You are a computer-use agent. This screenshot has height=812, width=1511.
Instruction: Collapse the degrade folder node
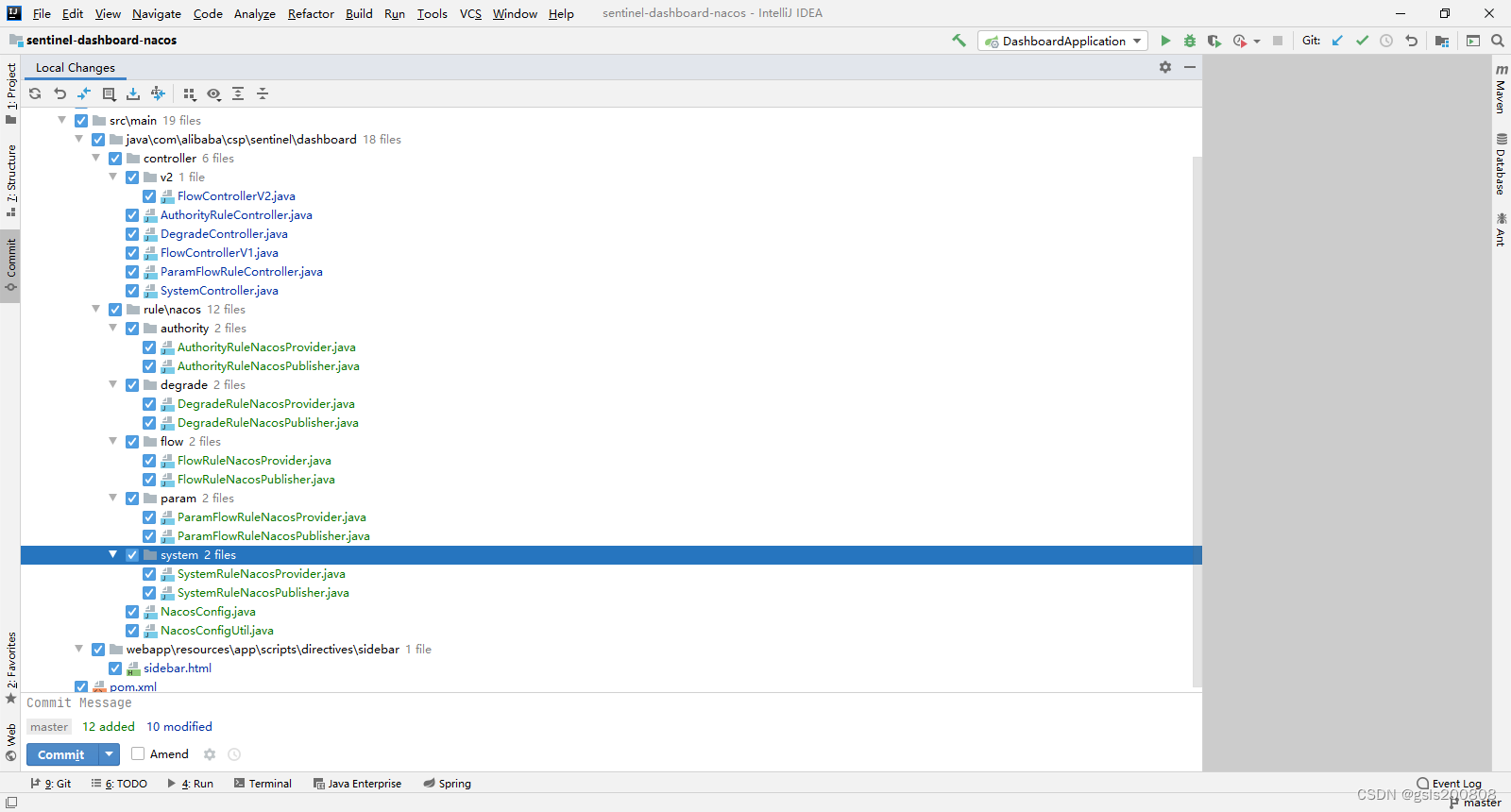[112, 384]
